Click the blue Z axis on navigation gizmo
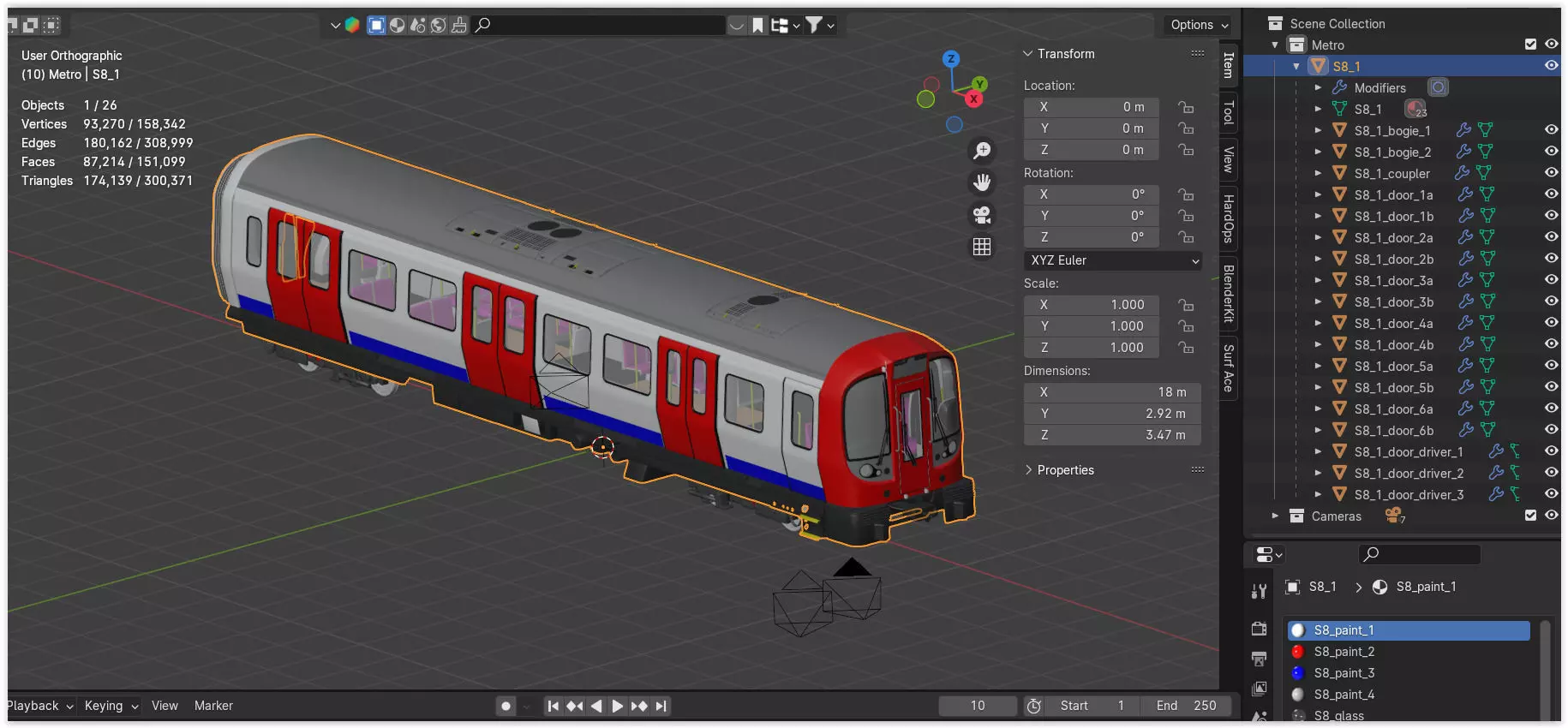1568x728 pixels. pyautogui.click(x=950, y=59)
